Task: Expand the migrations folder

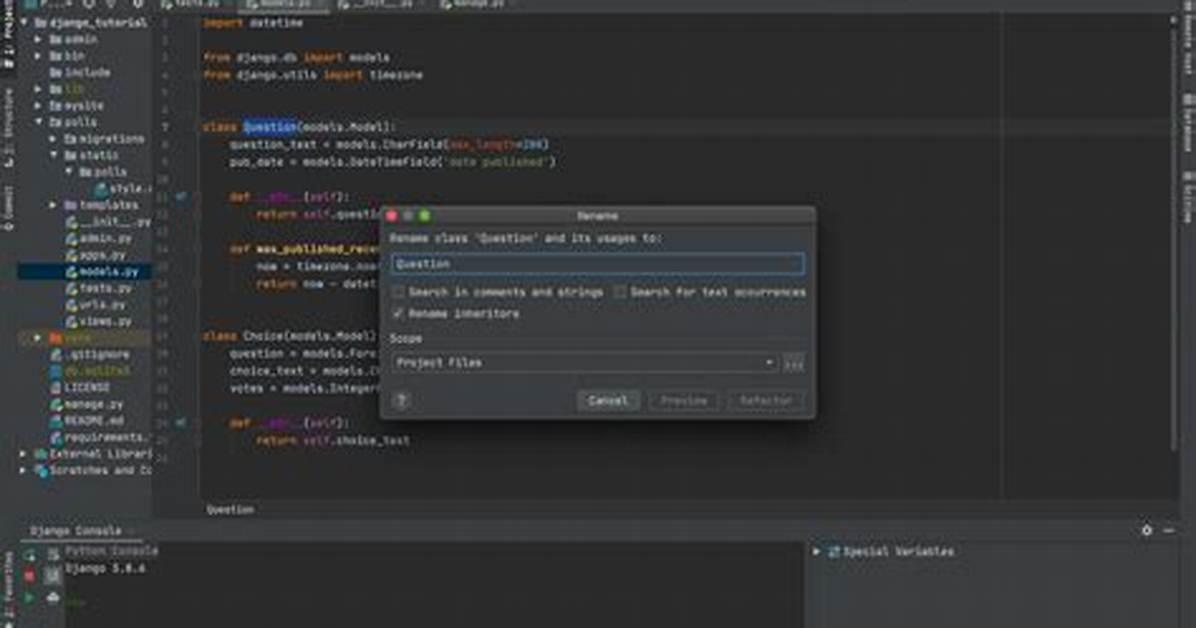Action: coord(53,139)
